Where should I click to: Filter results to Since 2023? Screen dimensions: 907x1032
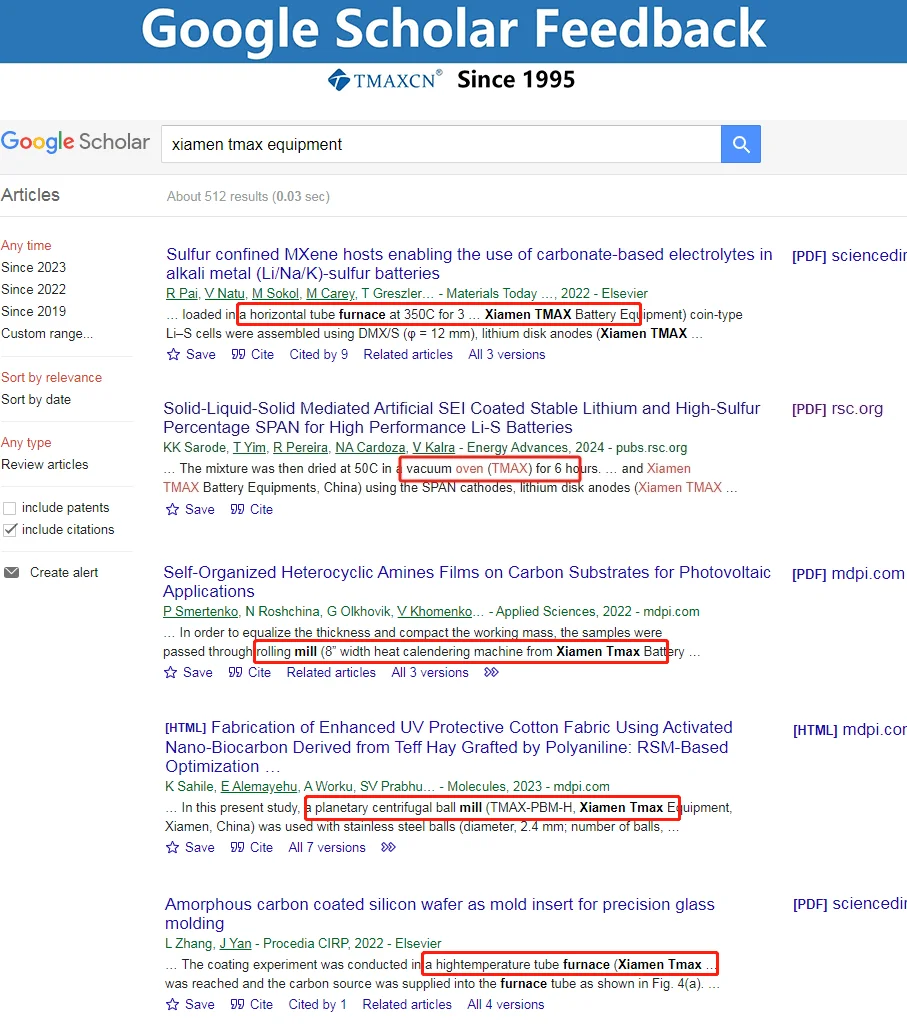point(33,267)
